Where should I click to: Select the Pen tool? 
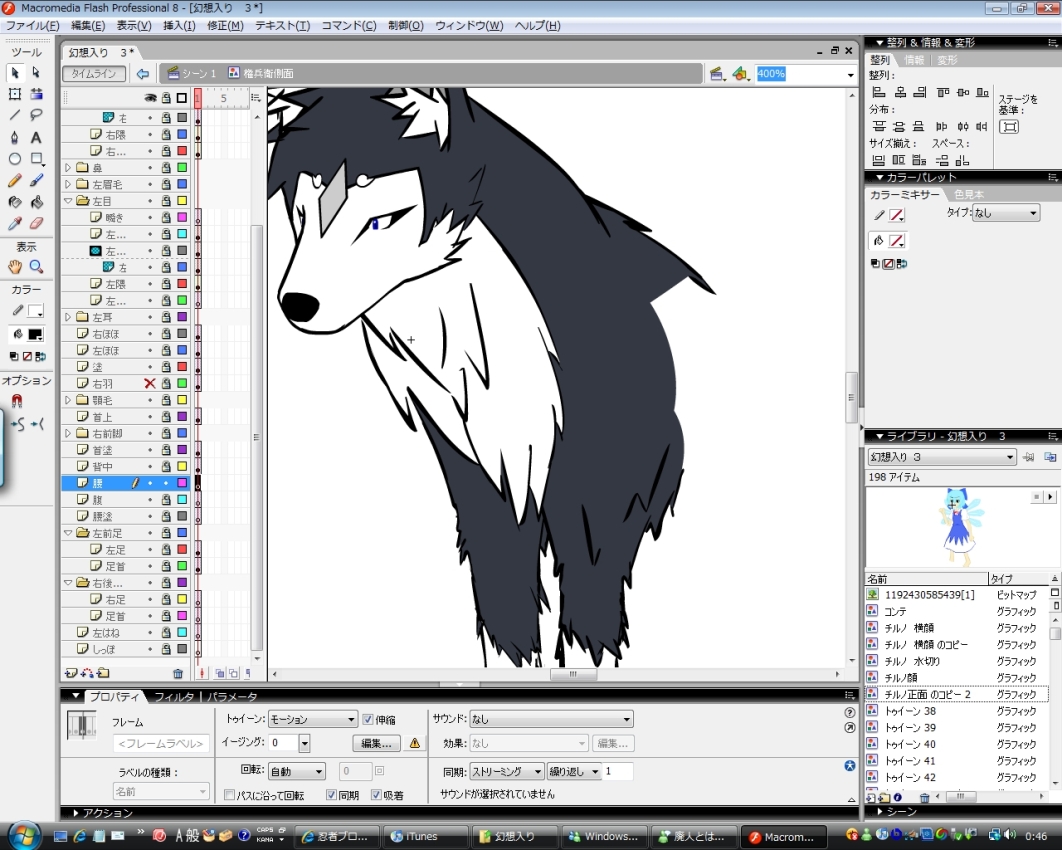click(15, 138)
